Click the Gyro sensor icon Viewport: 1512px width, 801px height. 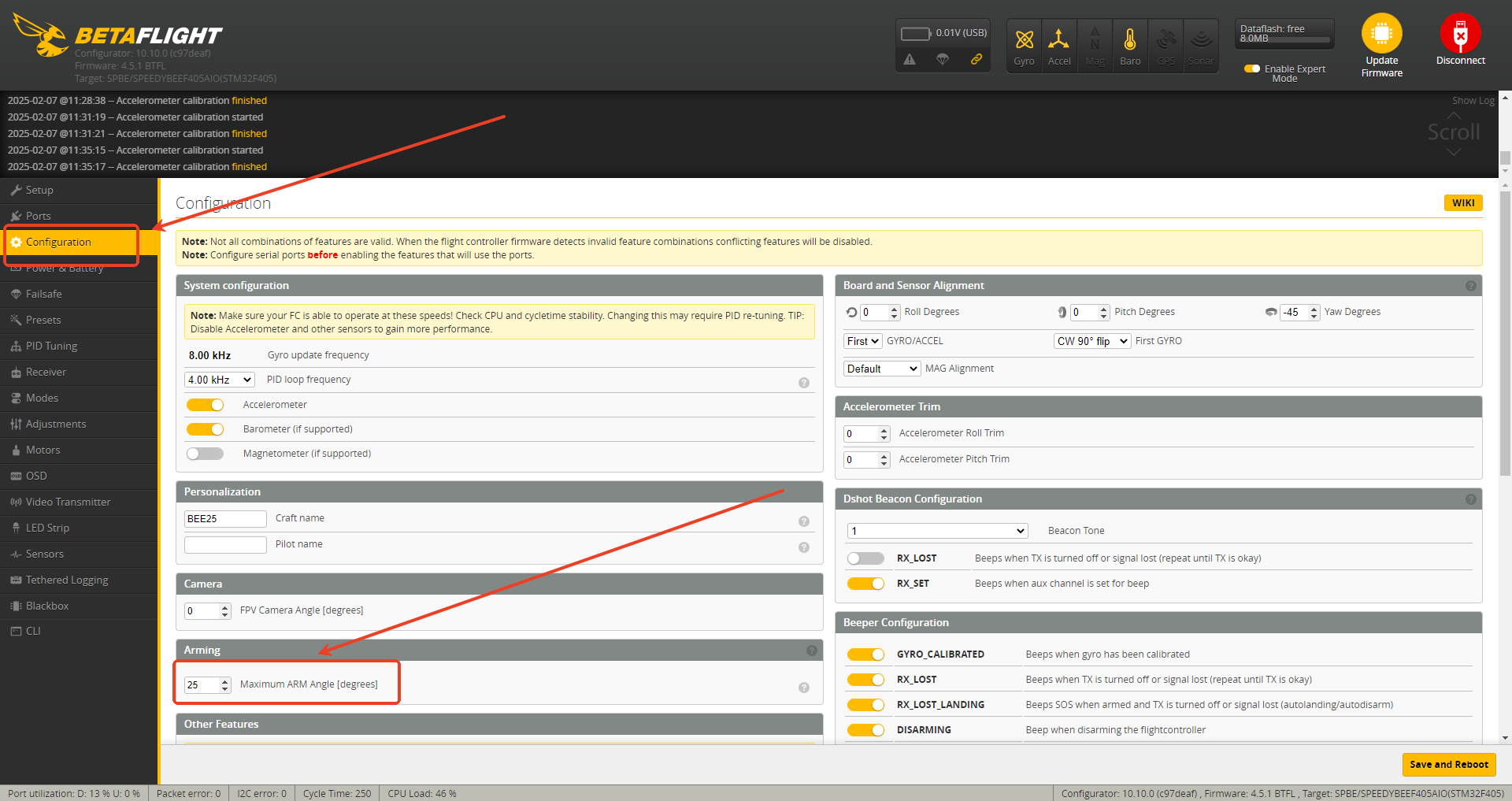coord(1024,39)
